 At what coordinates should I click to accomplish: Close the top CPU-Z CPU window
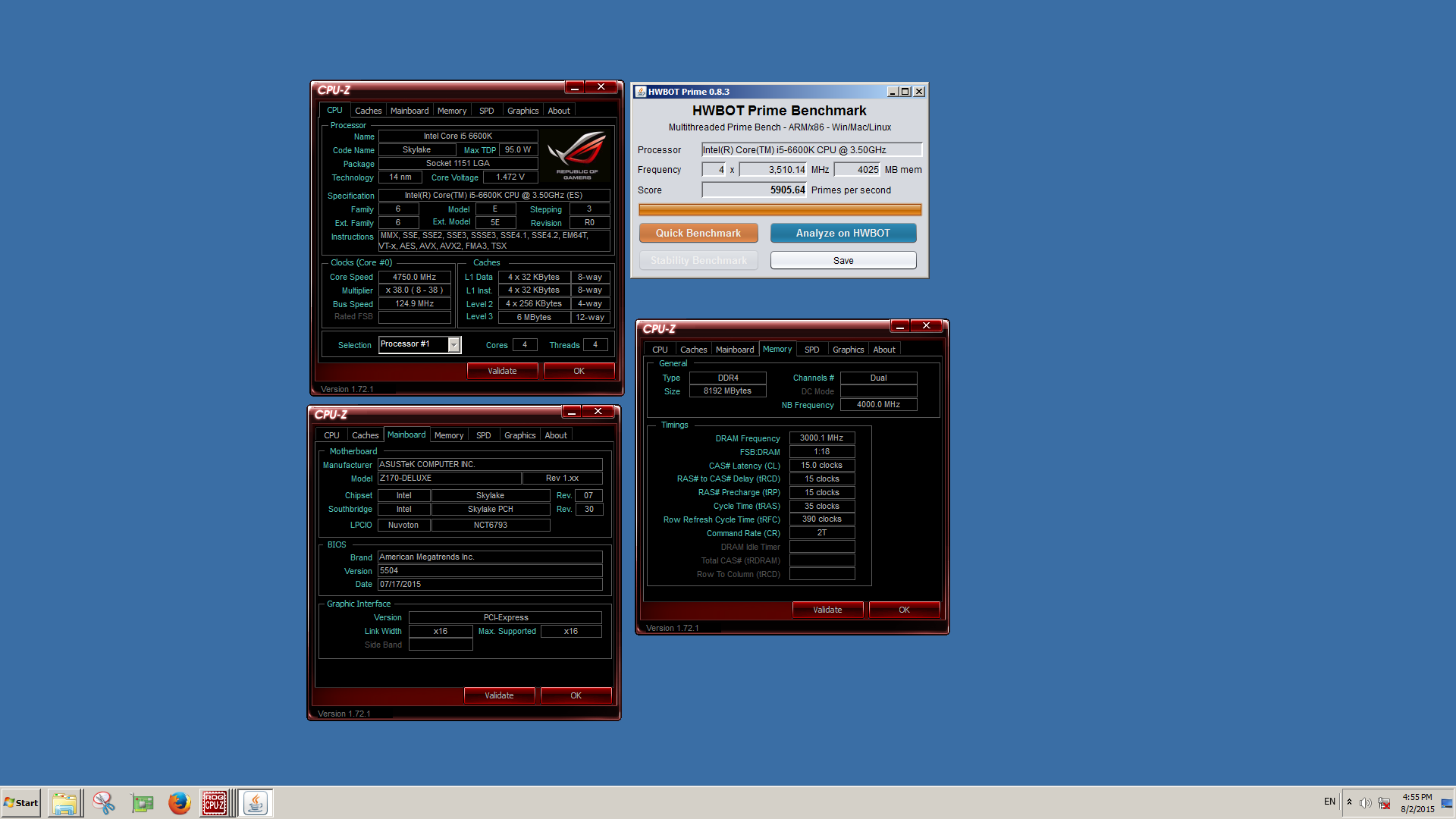(601, 87)
